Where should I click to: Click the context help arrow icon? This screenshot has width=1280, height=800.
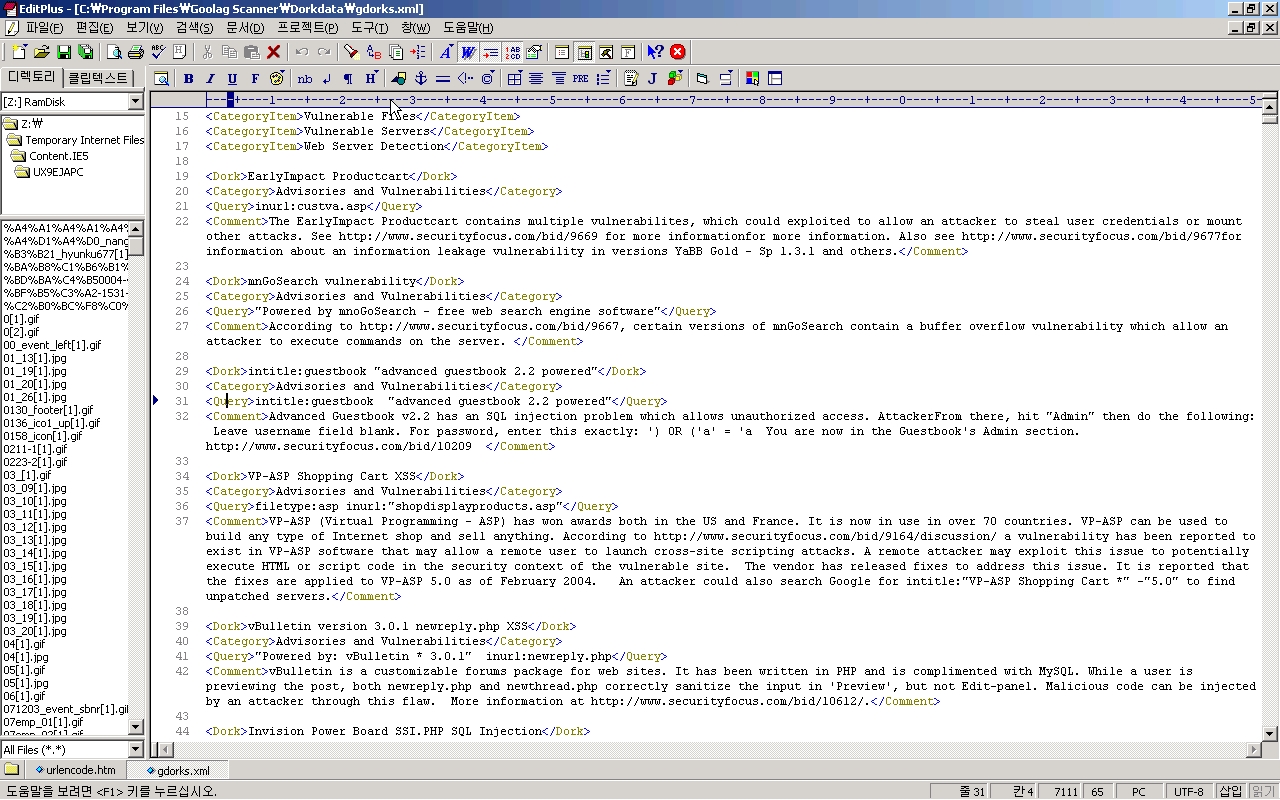click(654, 52)
